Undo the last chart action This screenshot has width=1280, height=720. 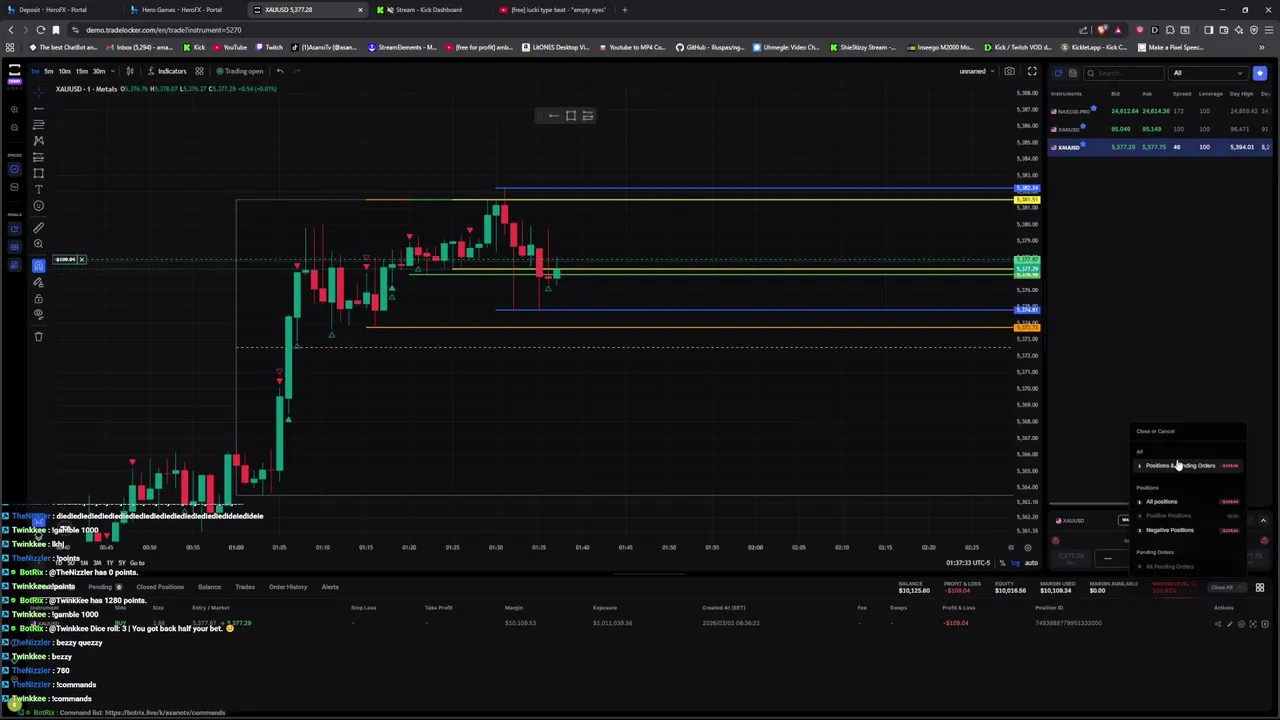click(x=280, y=71)
